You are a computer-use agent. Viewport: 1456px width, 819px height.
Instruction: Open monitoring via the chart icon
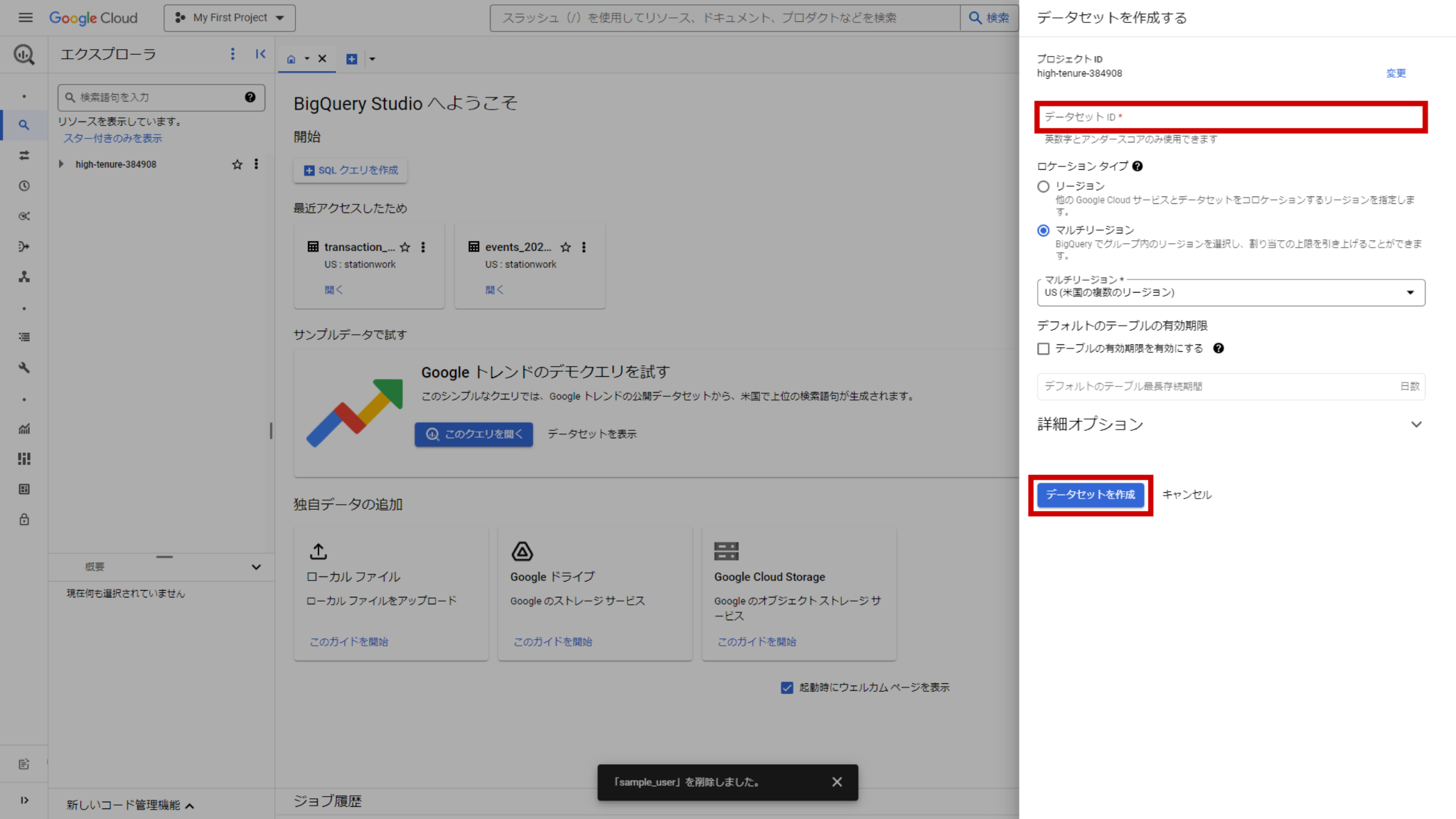point(24,429)
